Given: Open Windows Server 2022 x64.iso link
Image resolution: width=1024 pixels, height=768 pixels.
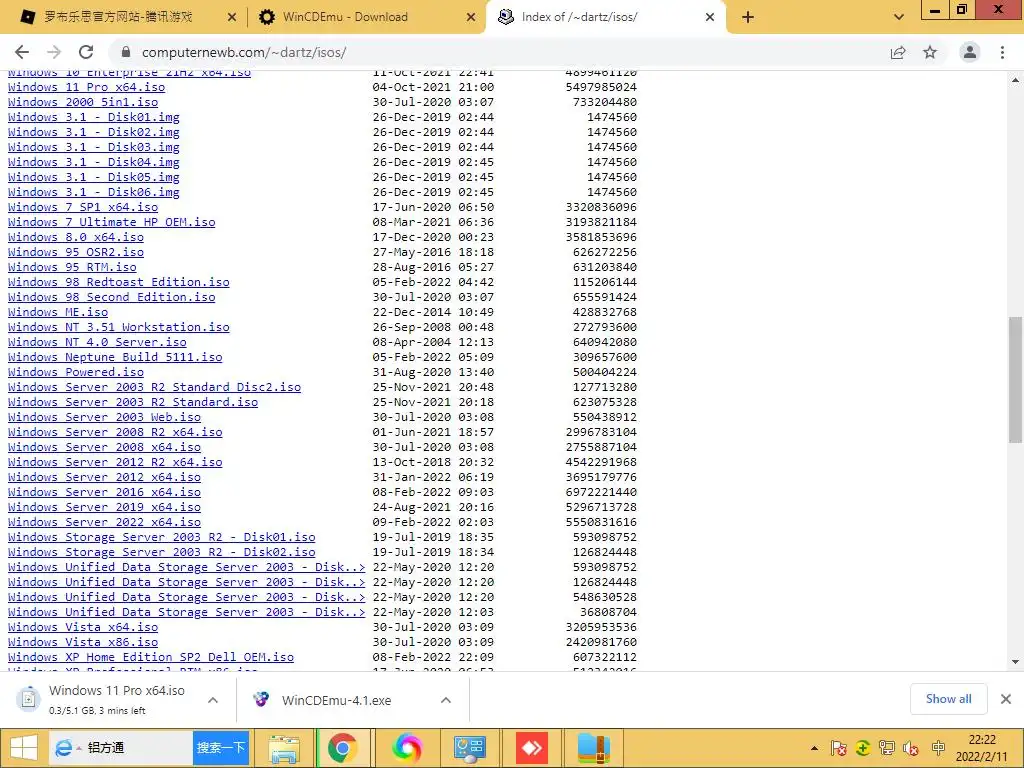Looking at the screenshot, I should [104, 522].
